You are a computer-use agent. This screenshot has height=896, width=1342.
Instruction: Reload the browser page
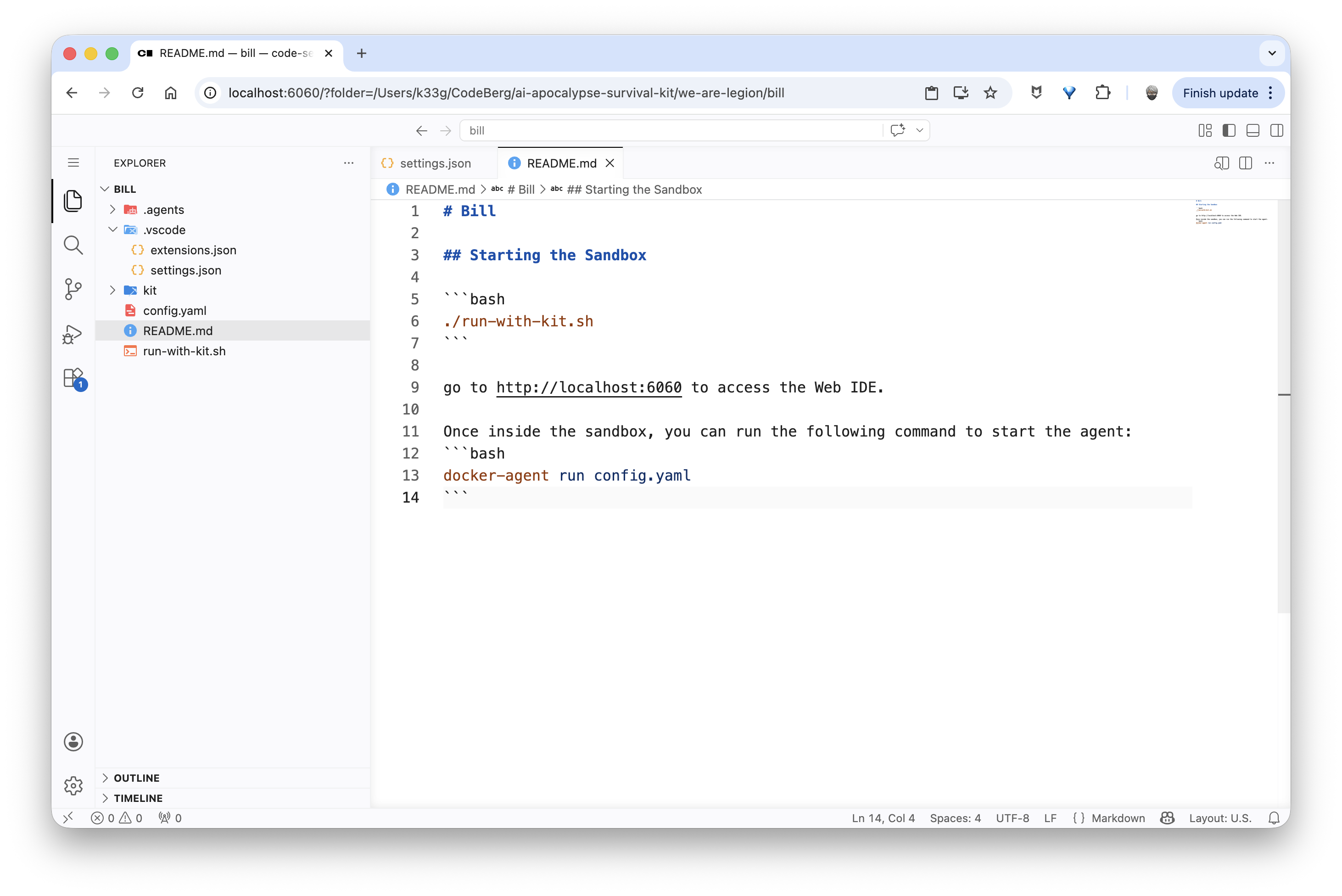tap(138, 93)
